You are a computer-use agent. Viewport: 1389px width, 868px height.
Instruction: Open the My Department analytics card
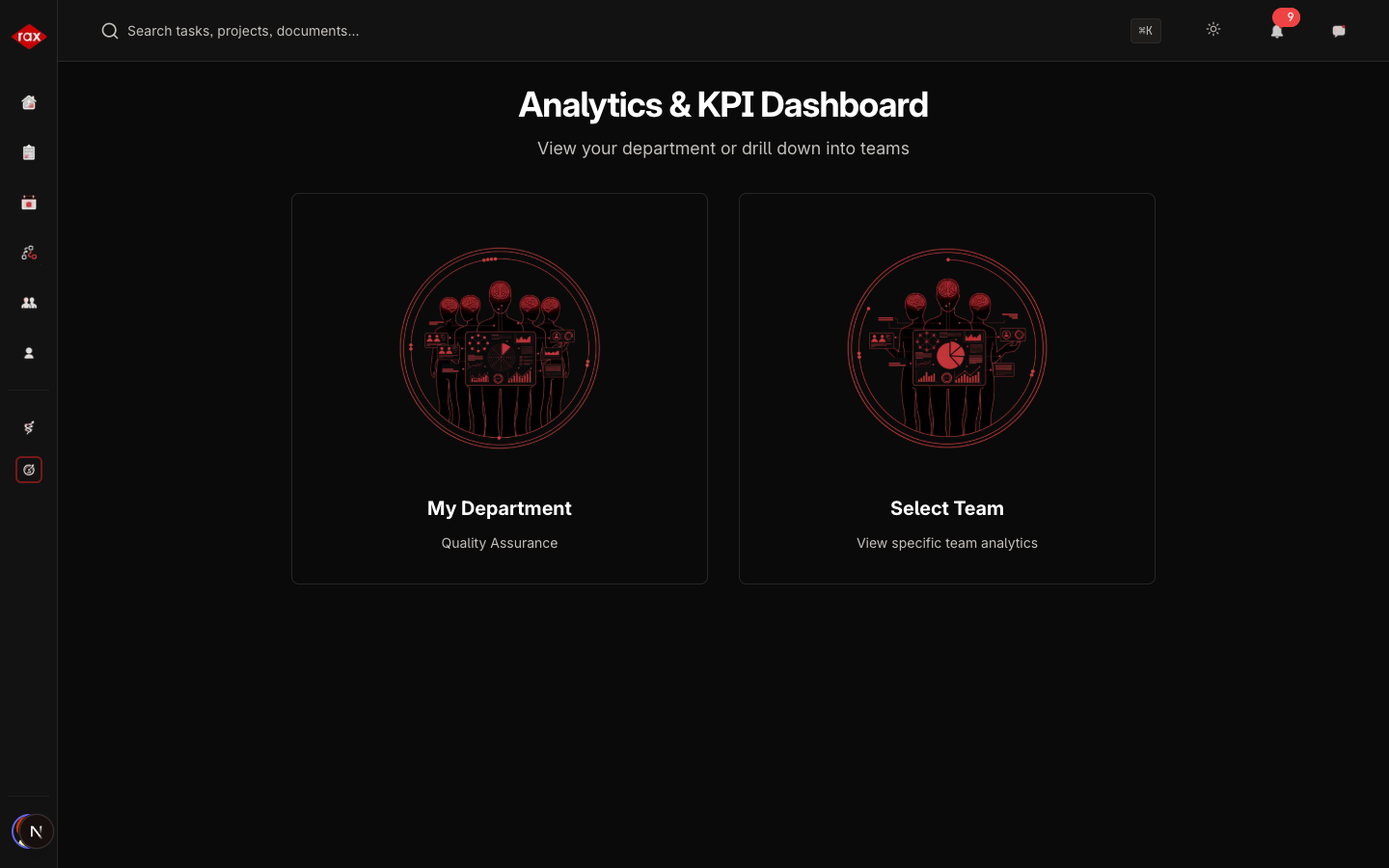pyautogui.click(x=499, y=388)
